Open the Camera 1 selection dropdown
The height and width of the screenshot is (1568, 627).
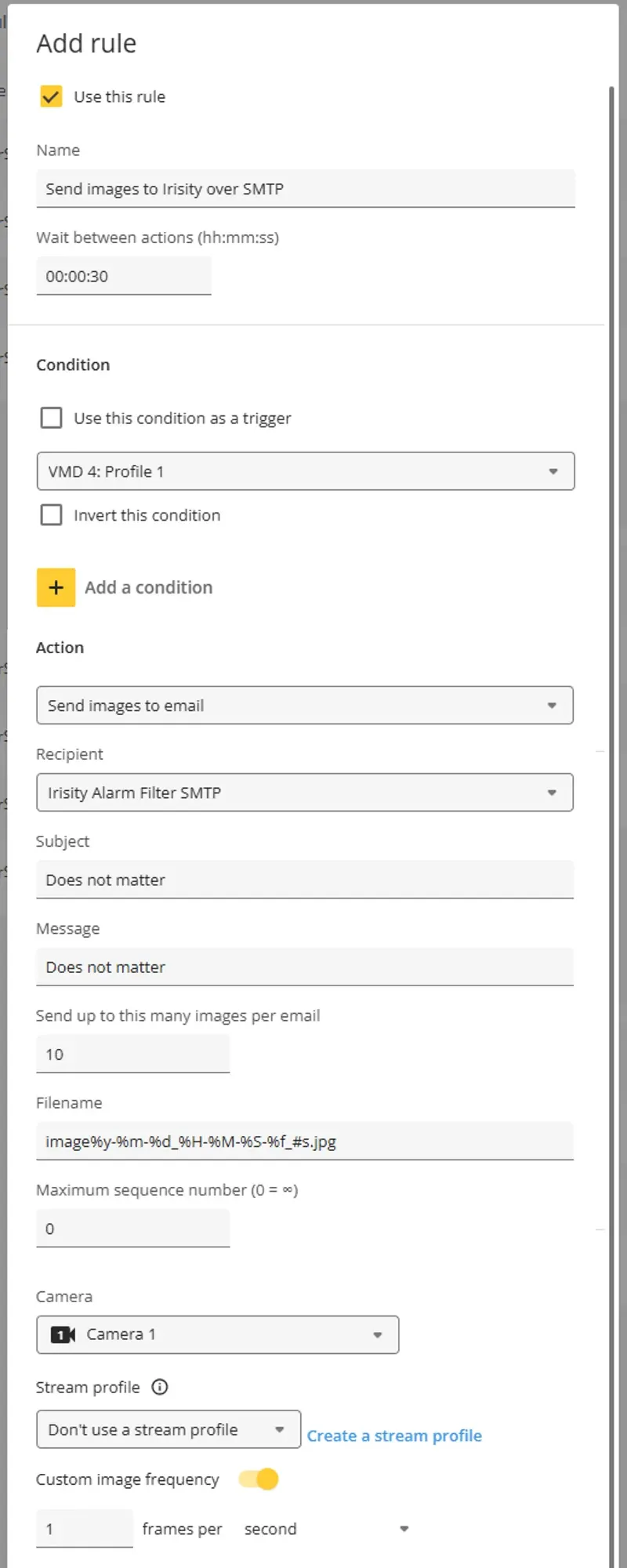218,1334
